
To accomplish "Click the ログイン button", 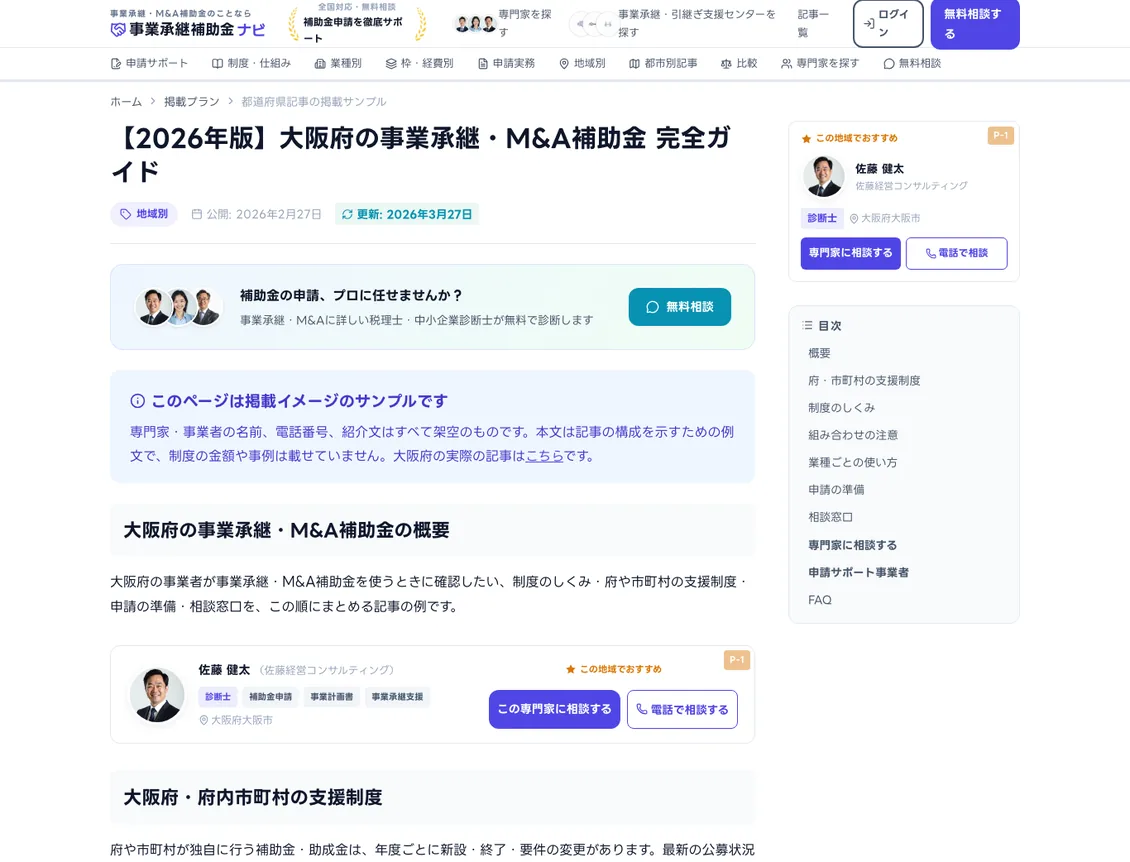I will [888, 23].
